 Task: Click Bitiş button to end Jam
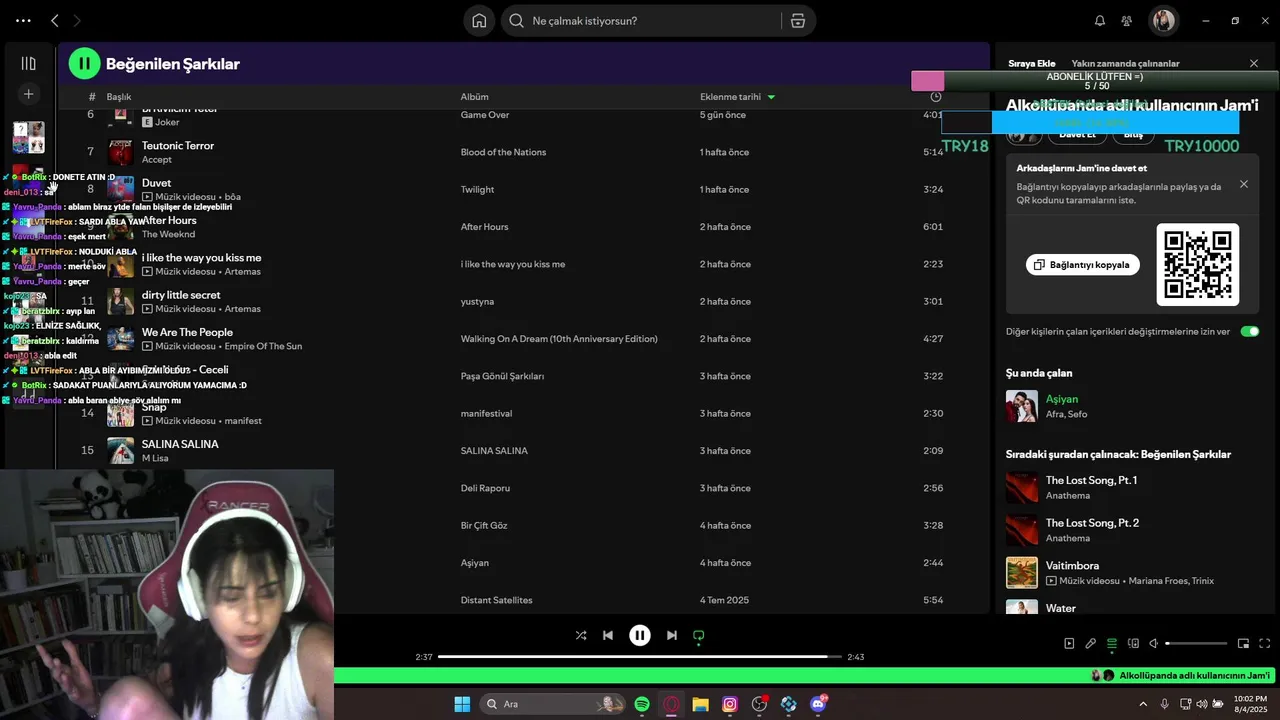1133,134
